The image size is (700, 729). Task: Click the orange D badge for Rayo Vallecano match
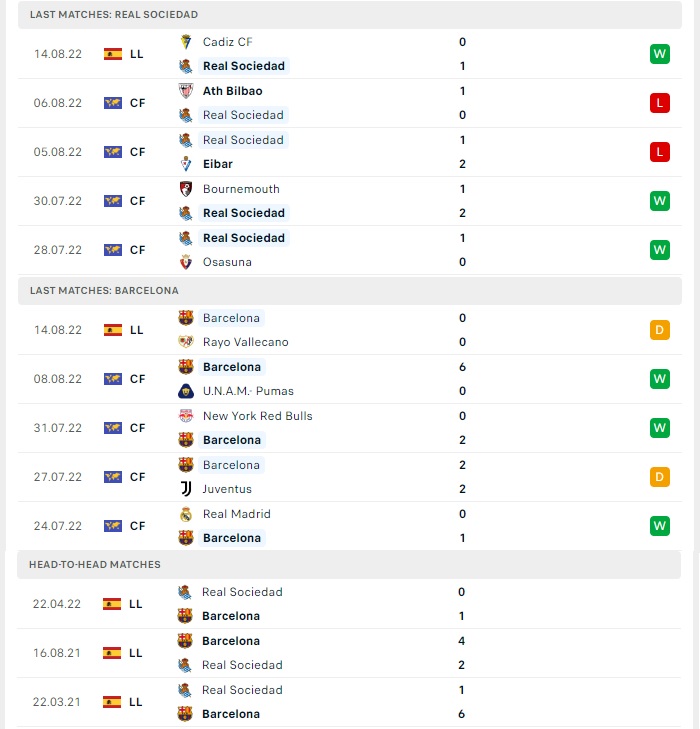pos(660,330)
